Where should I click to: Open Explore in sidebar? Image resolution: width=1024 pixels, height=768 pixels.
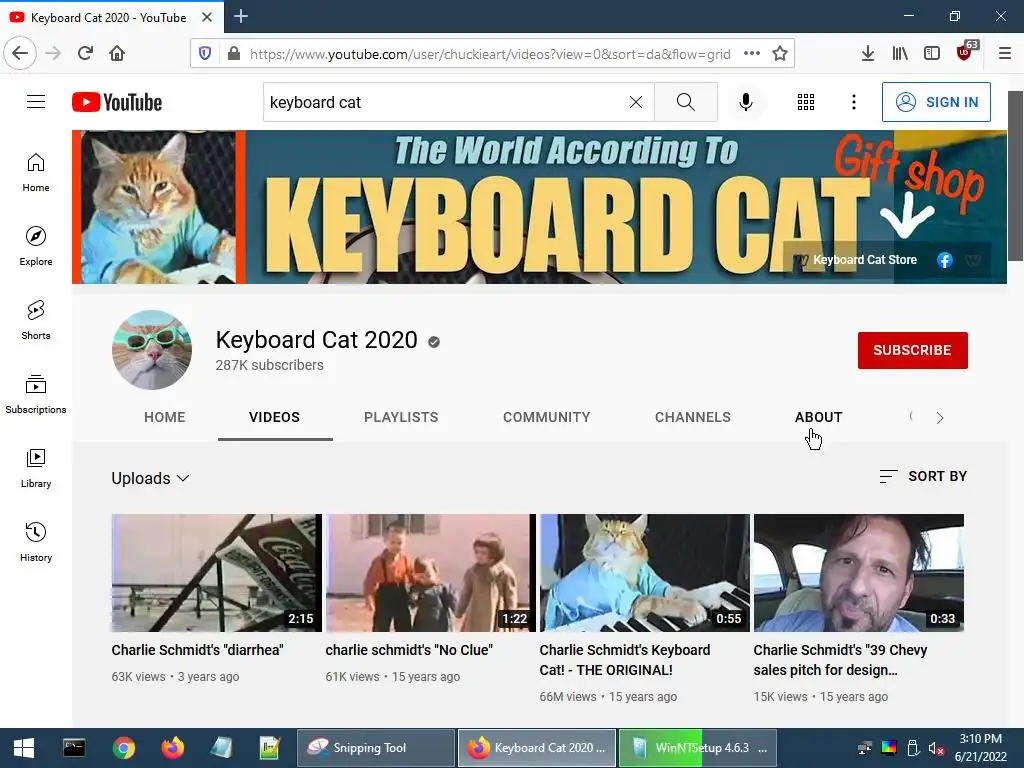[x=36, y=246]
